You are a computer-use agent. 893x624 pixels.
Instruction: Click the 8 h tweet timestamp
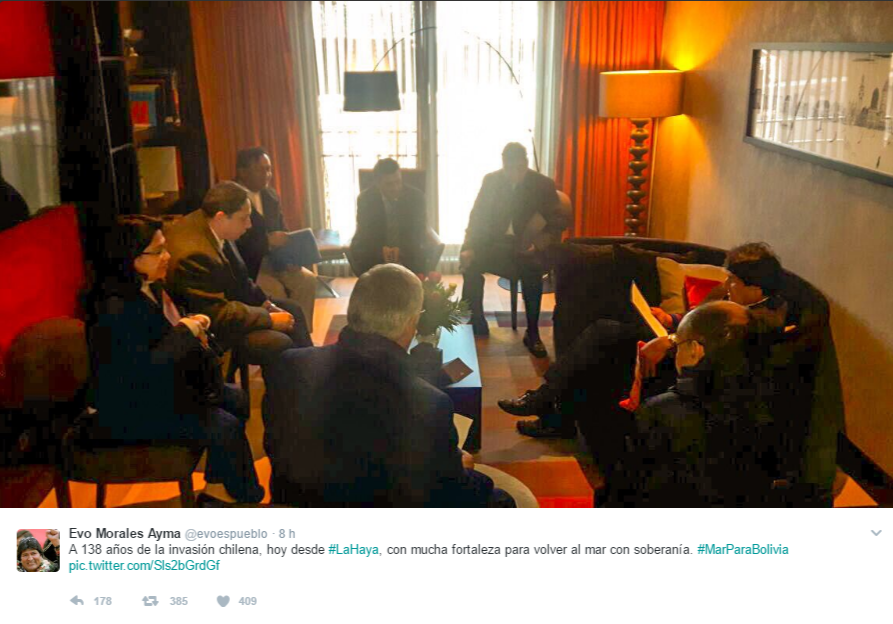pos(287,533)
